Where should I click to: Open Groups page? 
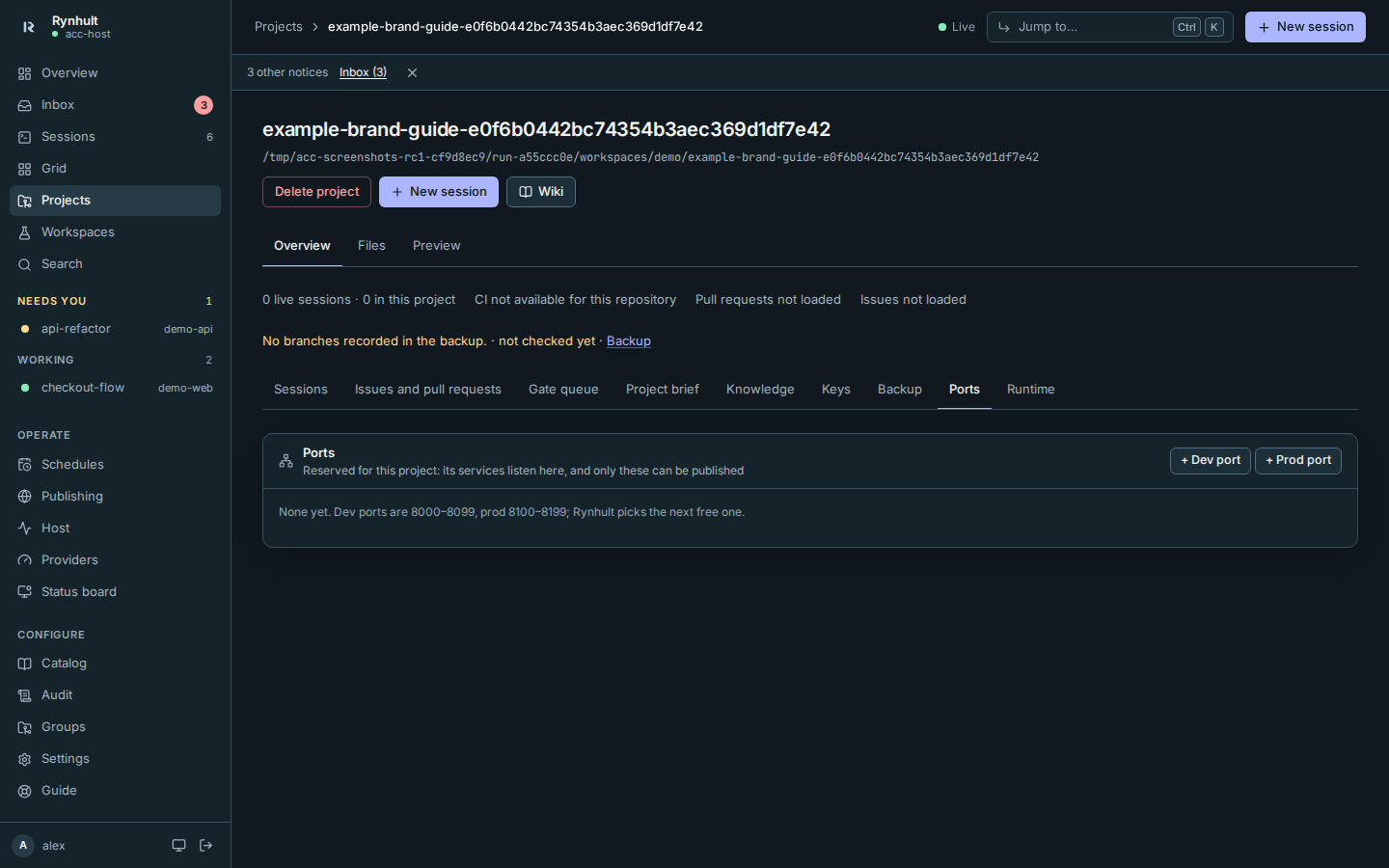click(115, 727)
